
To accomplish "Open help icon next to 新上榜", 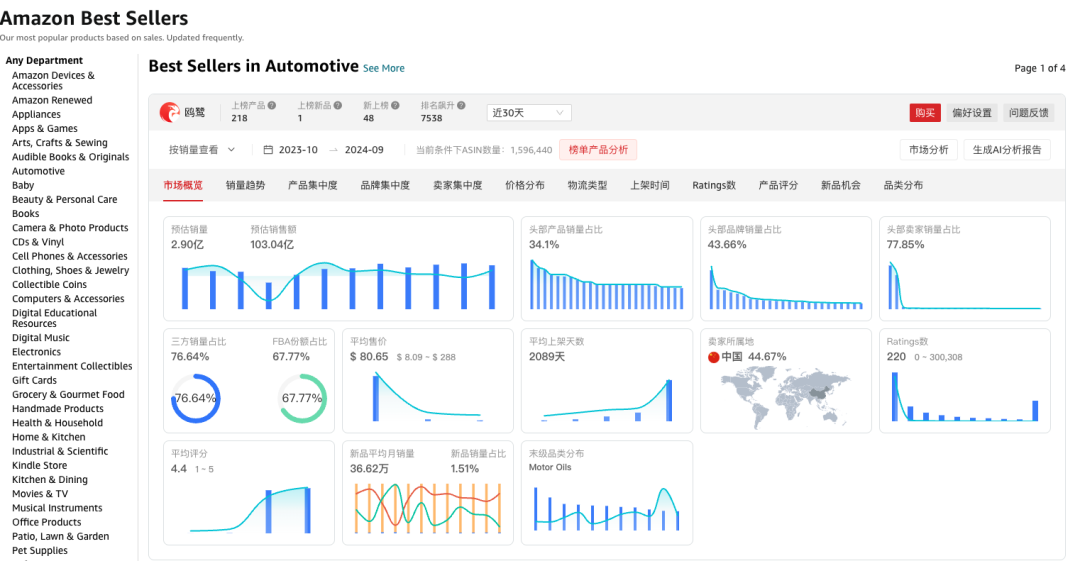I will tap(395, 105).
